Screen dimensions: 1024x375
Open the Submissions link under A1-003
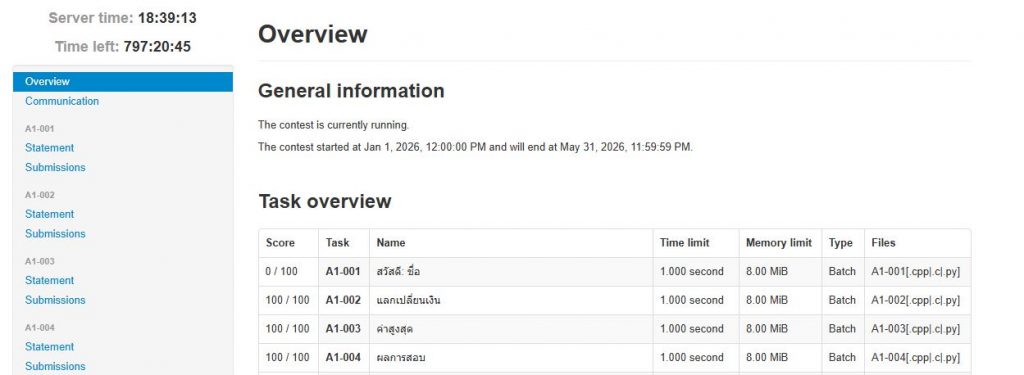(x=56, y=300)
